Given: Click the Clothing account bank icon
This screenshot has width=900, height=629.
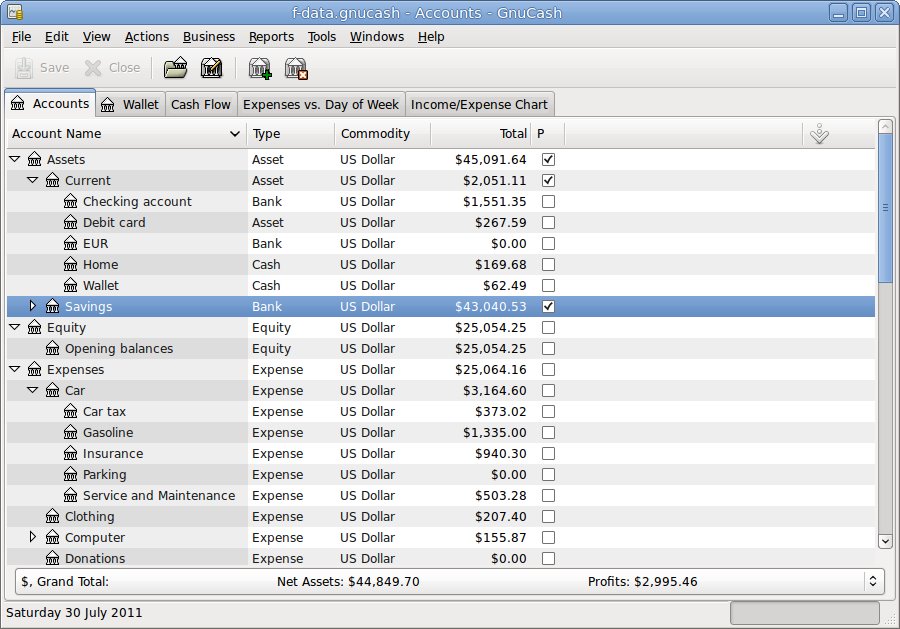Looking at the screenshot, I should pos(52,517).
